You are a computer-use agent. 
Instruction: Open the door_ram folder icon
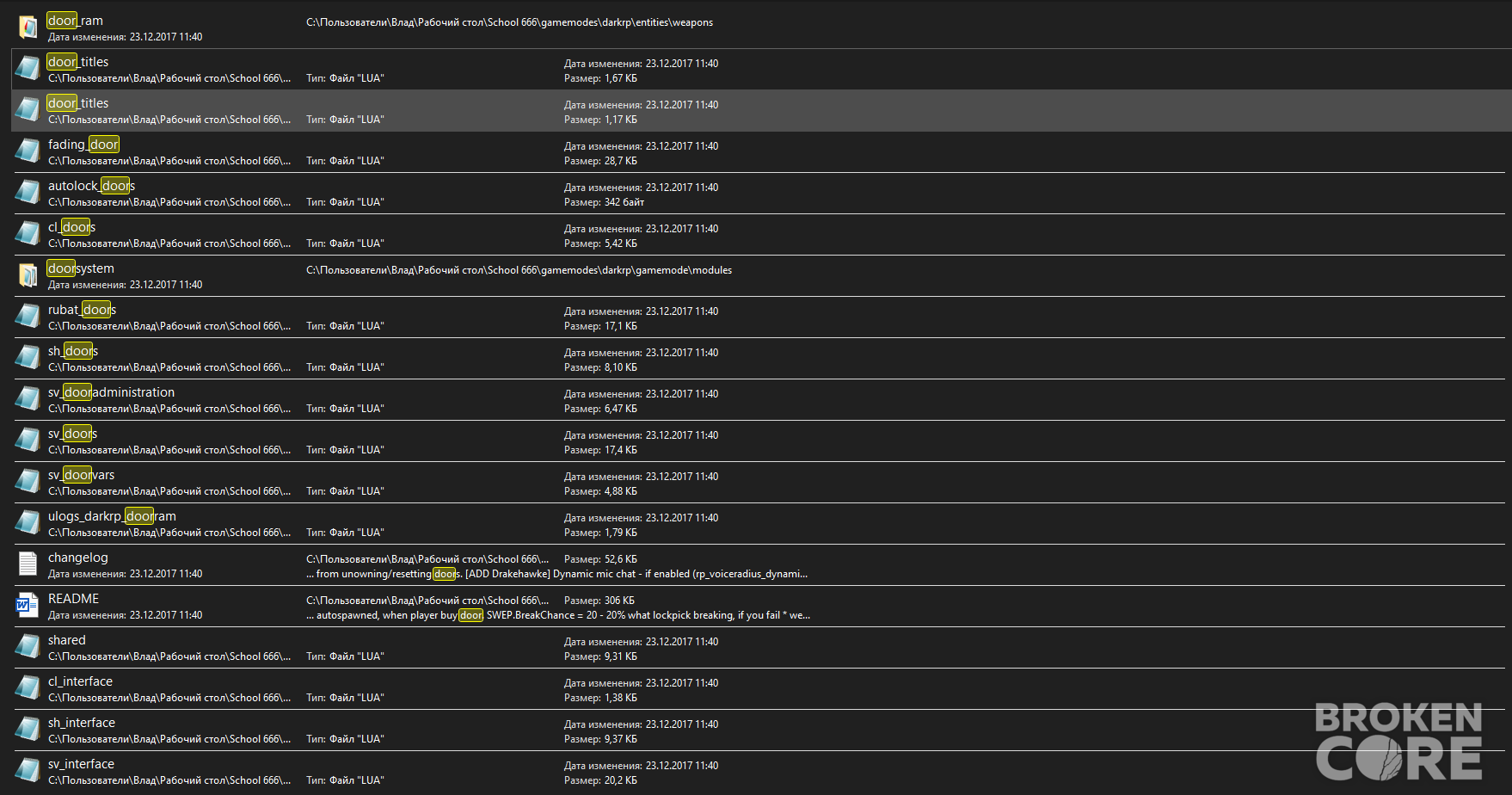[28, 28]
